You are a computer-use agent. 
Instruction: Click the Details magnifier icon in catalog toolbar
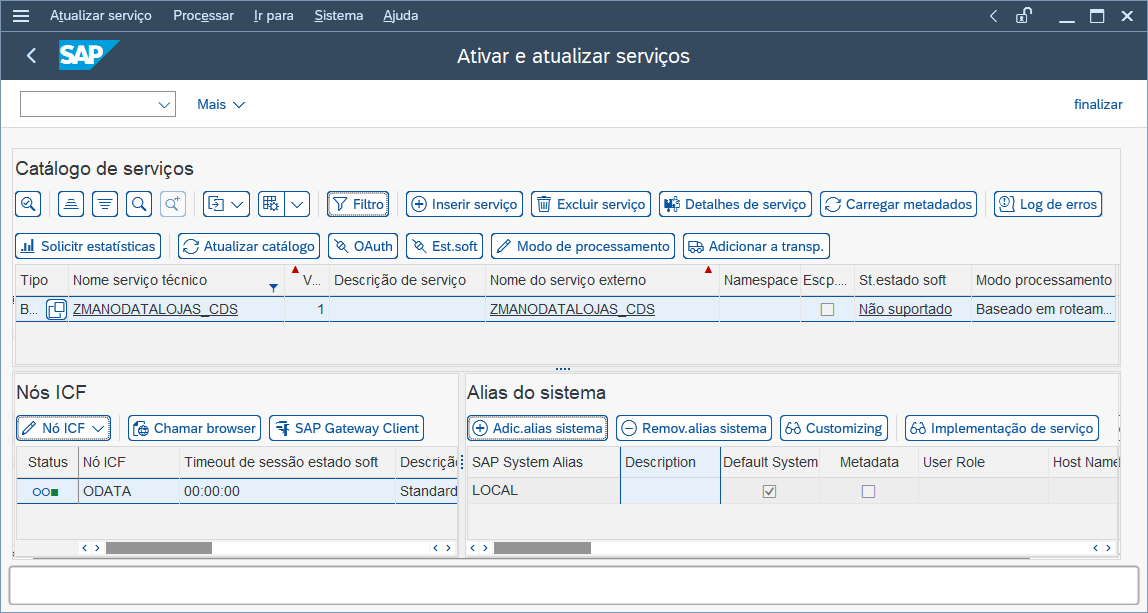coord(28,204)
